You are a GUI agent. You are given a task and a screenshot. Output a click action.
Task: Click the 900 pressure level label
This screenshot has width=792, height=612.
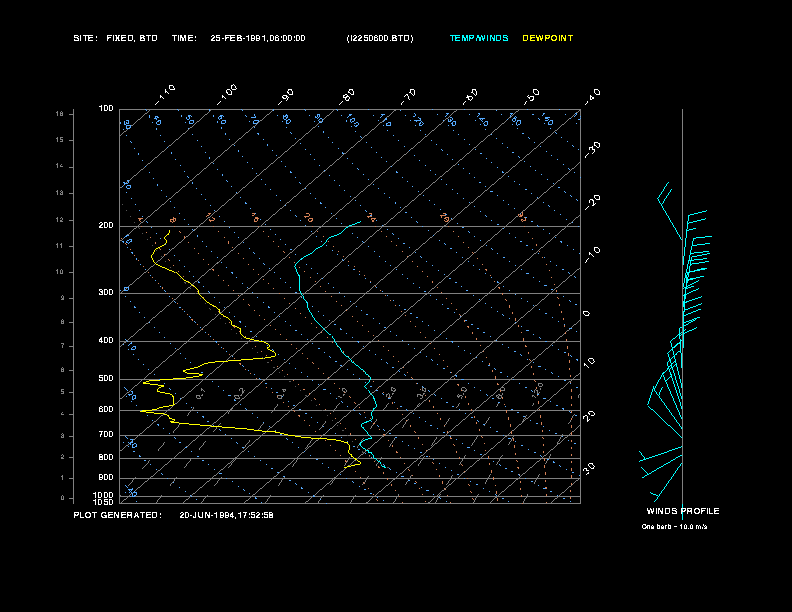[x=106, y=478]
